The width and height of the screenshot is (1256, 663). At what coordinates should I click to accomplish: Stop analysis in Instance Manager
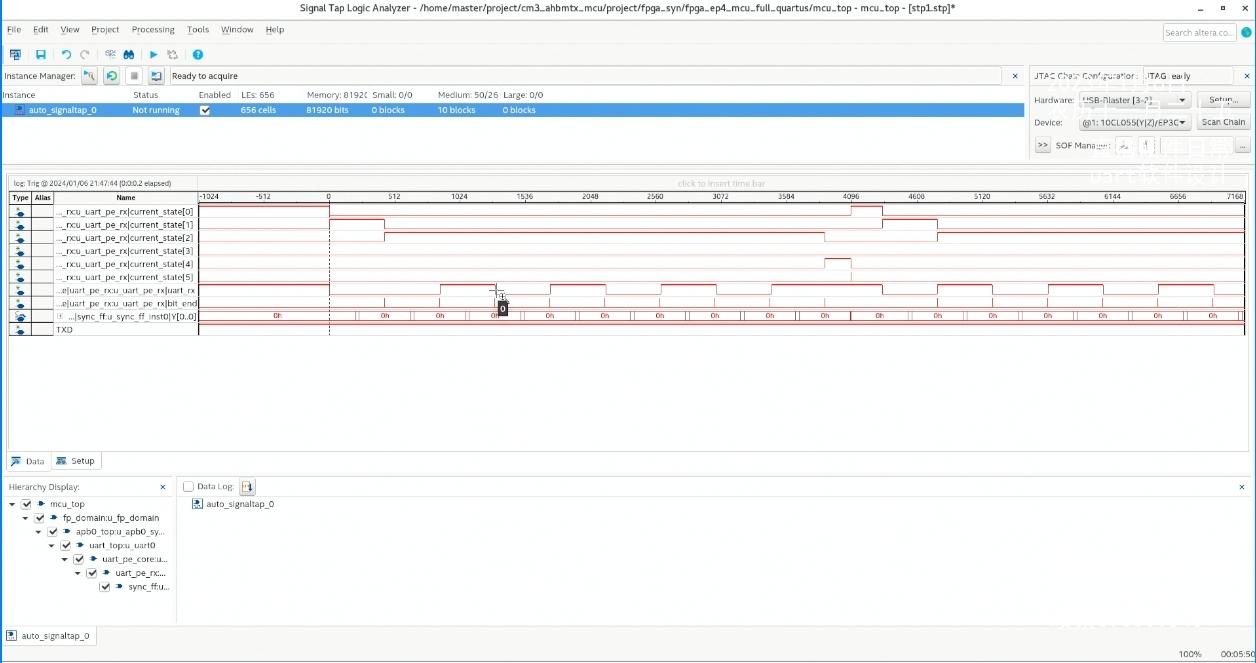click(x=134, y=76)
